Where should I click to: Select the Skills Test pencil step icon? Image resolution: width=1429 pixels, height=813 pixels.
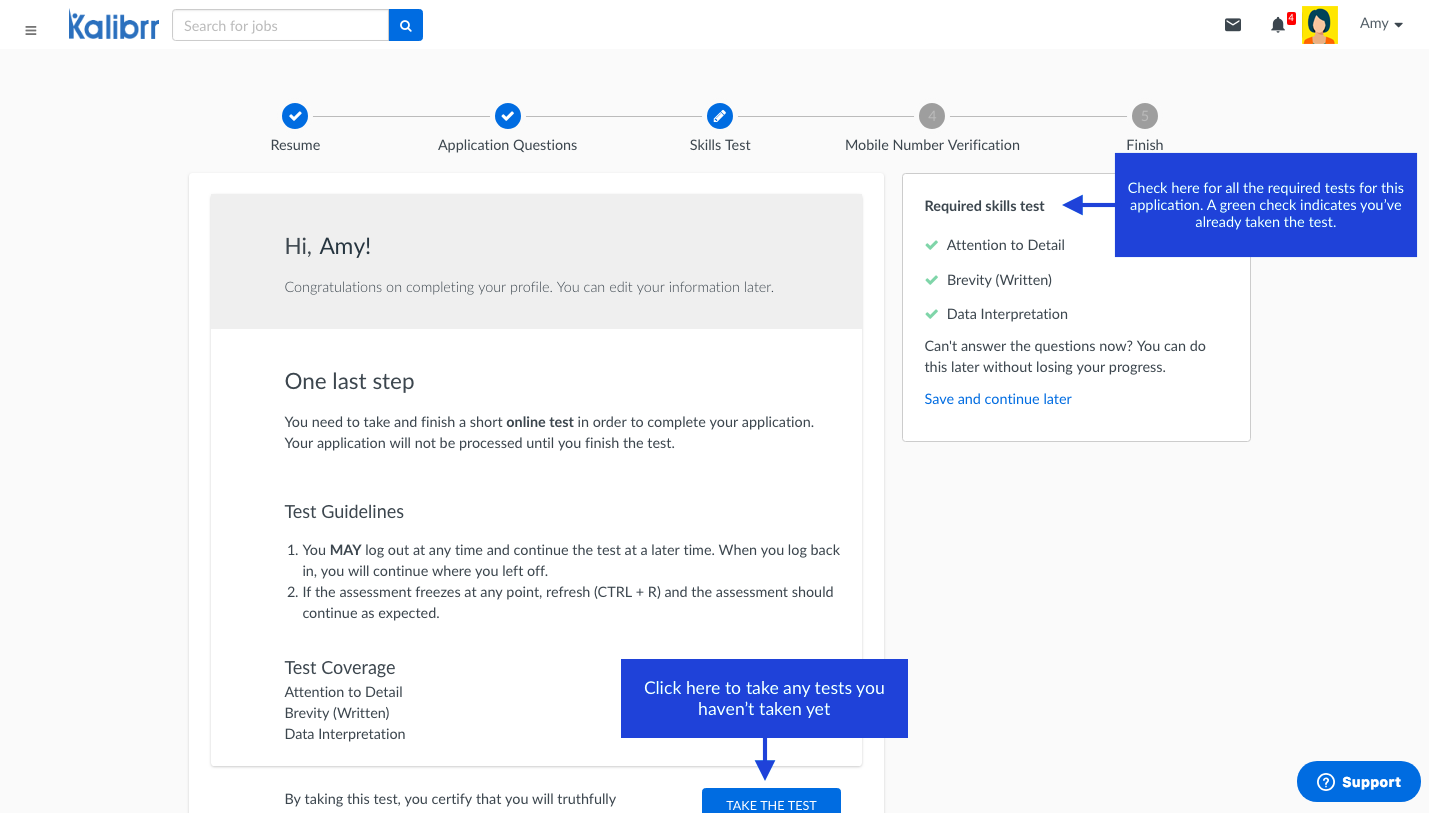click(x=720, y=116)
